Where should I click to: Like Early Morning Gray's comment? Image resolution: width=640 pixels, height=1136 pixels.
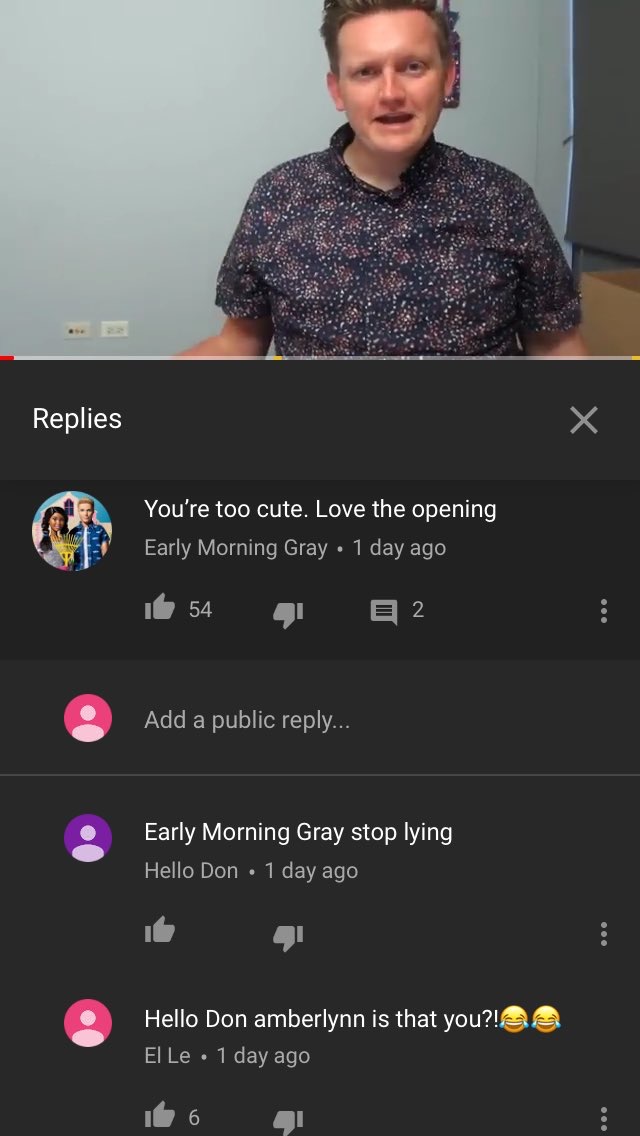pos(160,608)
